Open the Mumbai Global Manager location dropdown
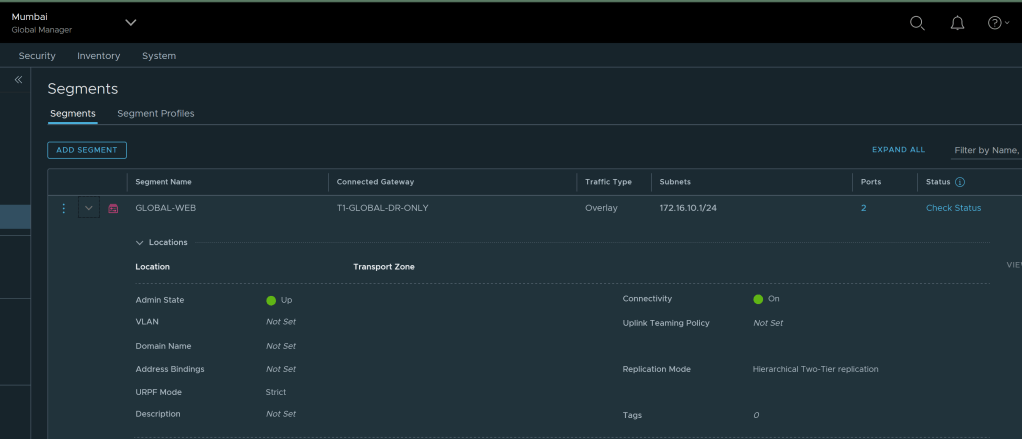This screenshot has height=439, width=1022. click(130, 22)
